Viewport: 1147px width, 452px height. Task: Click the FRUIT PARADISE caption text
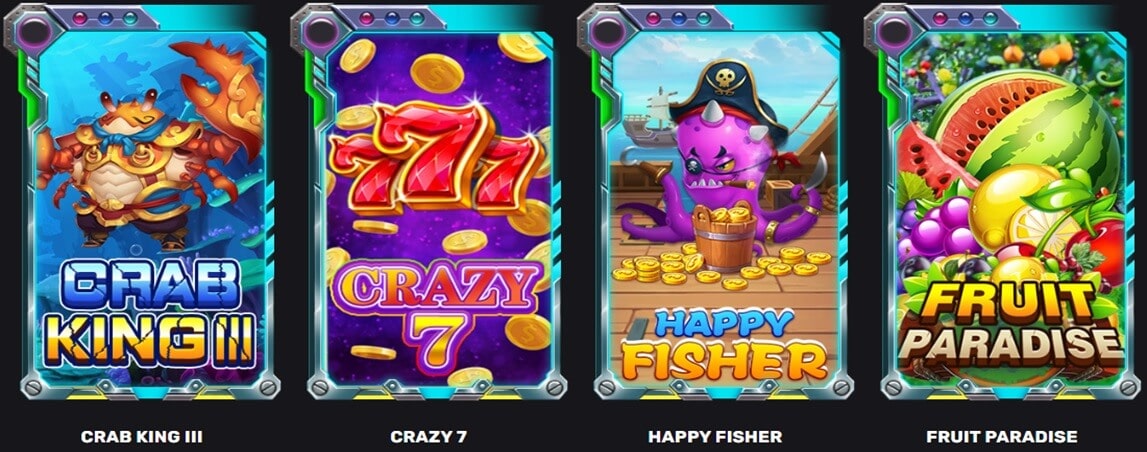pos(1002,437)
